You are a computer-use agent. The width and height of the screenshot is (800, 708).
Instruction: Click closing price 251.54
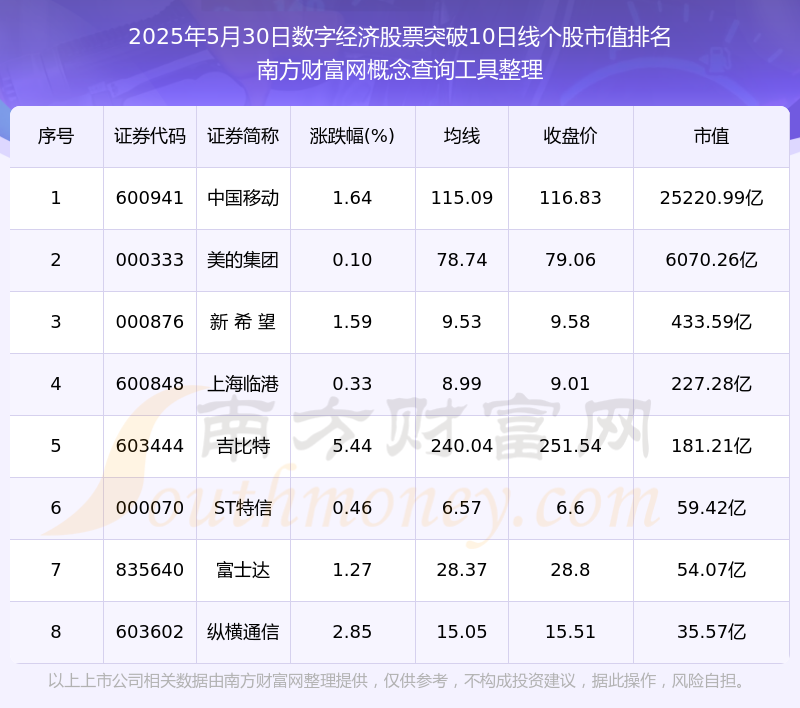click(570, 446)
